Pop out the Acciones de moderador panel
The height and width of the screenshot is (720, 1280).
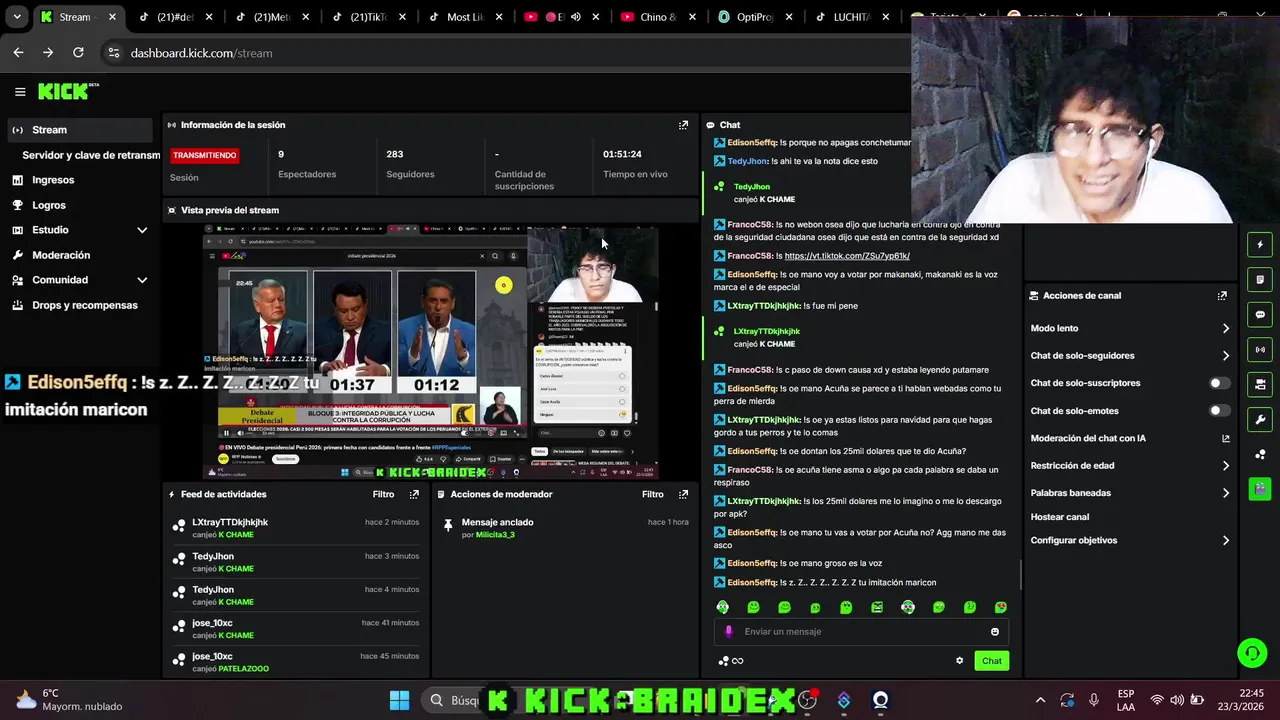coord(684,494)
